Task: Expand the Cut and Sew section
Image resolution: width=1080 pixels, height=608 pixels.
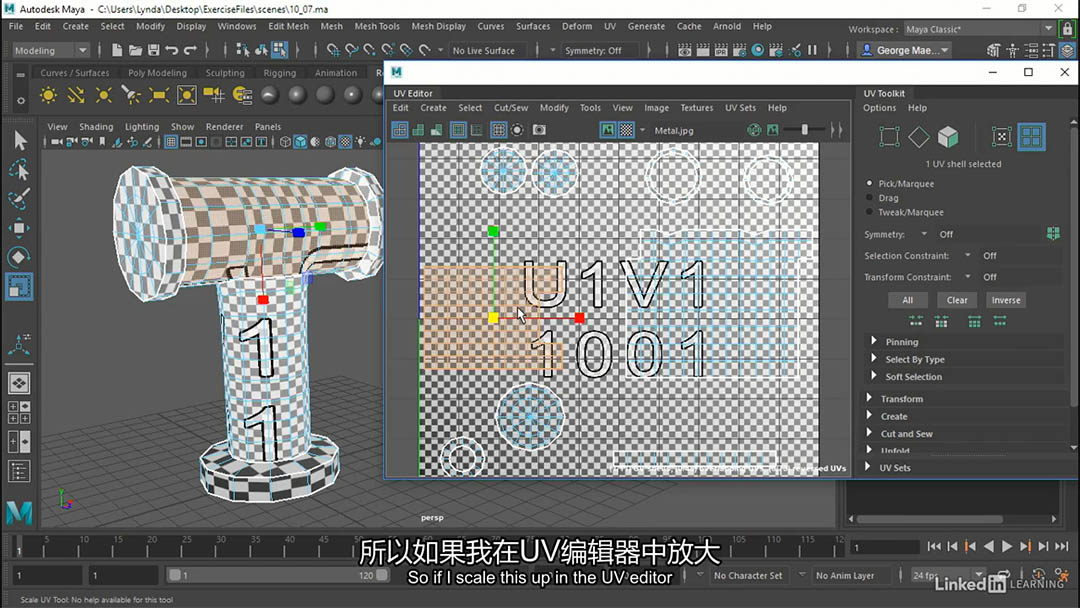Action: tap(906, 434)
